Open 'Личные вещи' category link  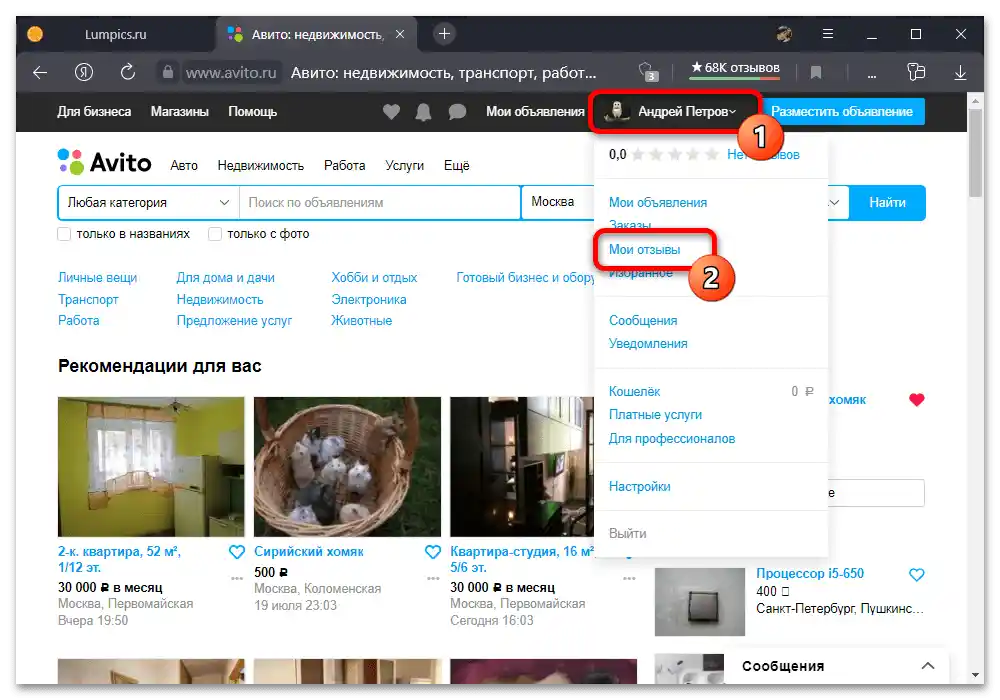tap(97, 277)
